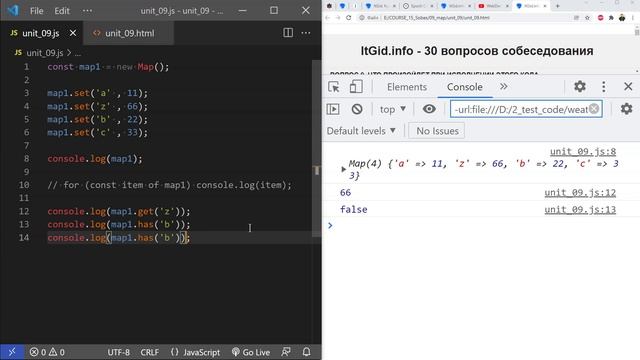Open the feedback icon in status bar
The height and width of the screenshot is (360, 640).
(x=286, y=352)
